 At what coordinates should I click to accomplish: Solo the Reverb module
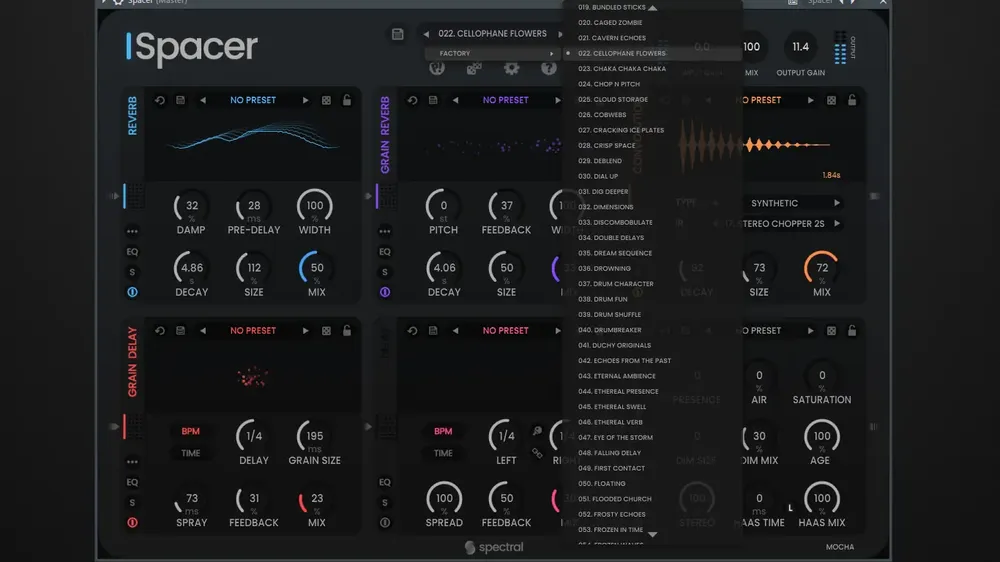(x=132, y=272)
